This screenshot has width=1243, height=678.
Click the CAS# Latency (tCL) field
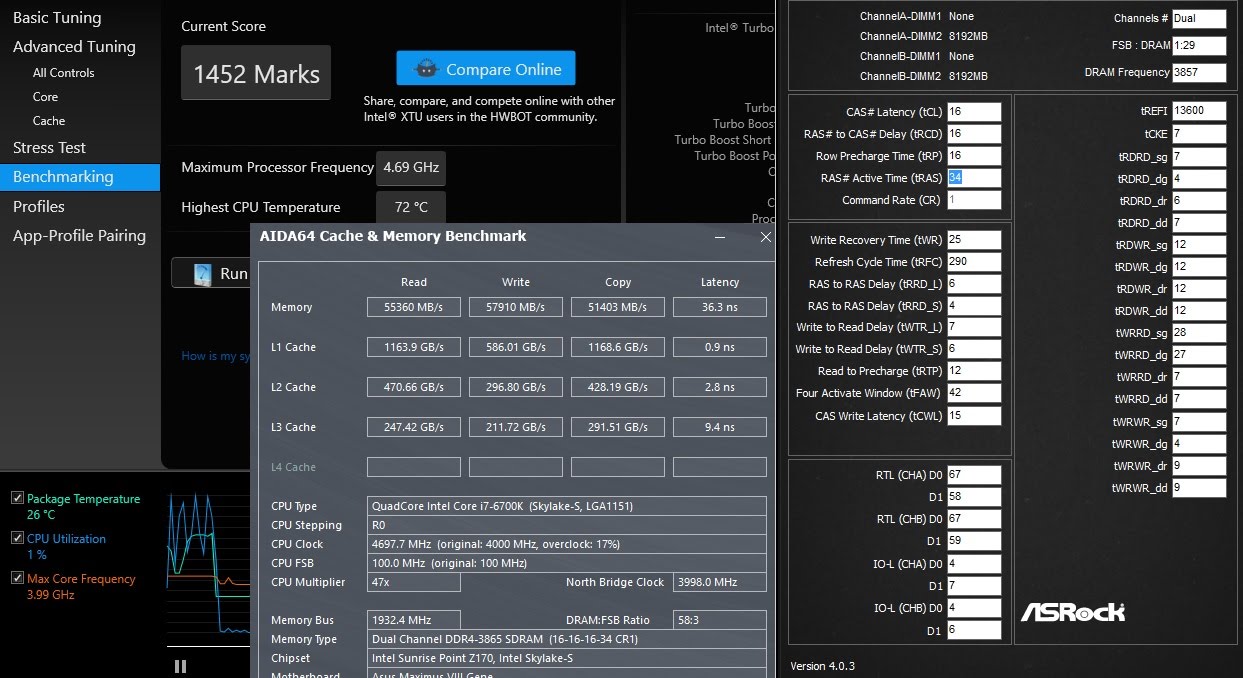(x=973, y=112)
